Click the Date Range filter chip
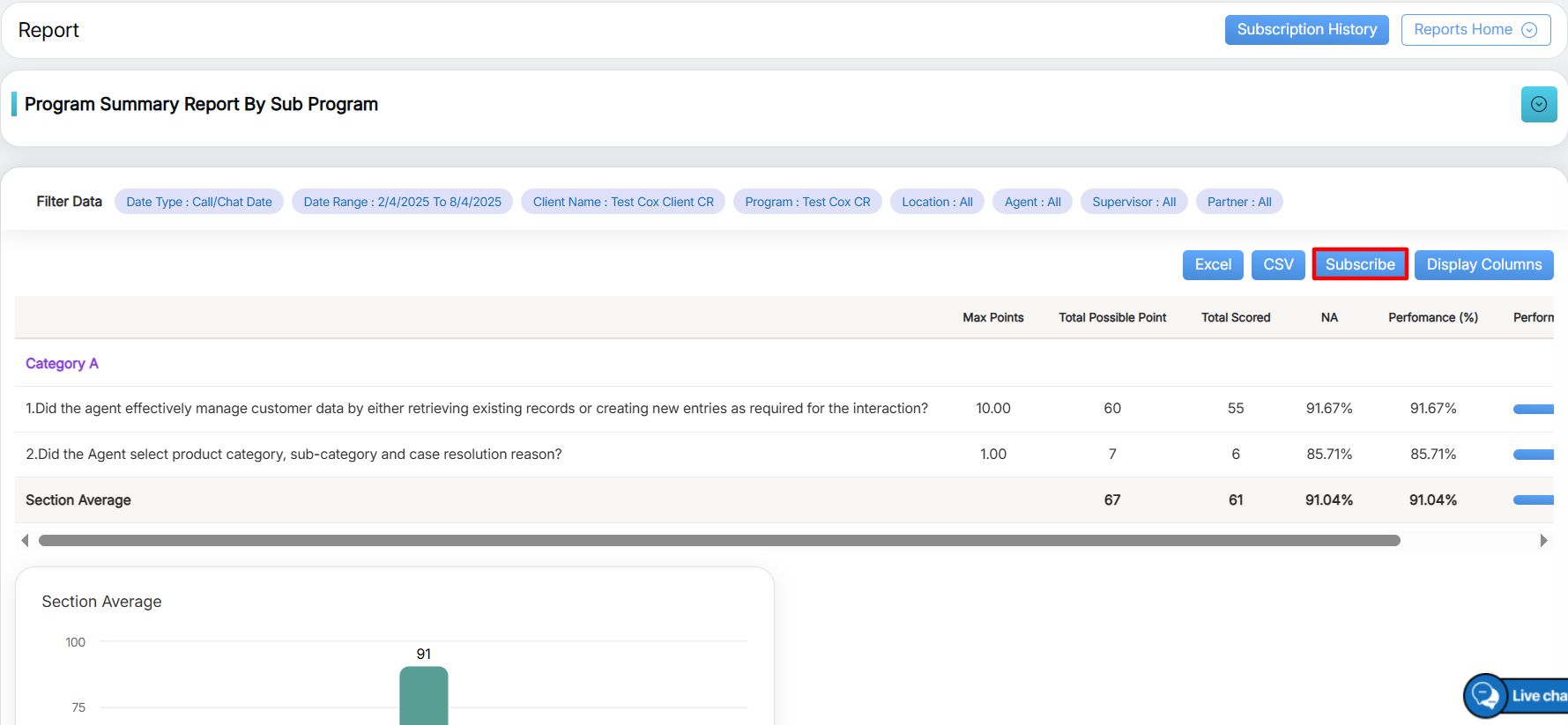This screenshot has height=725, width=1568. click(x=402, y=202)
